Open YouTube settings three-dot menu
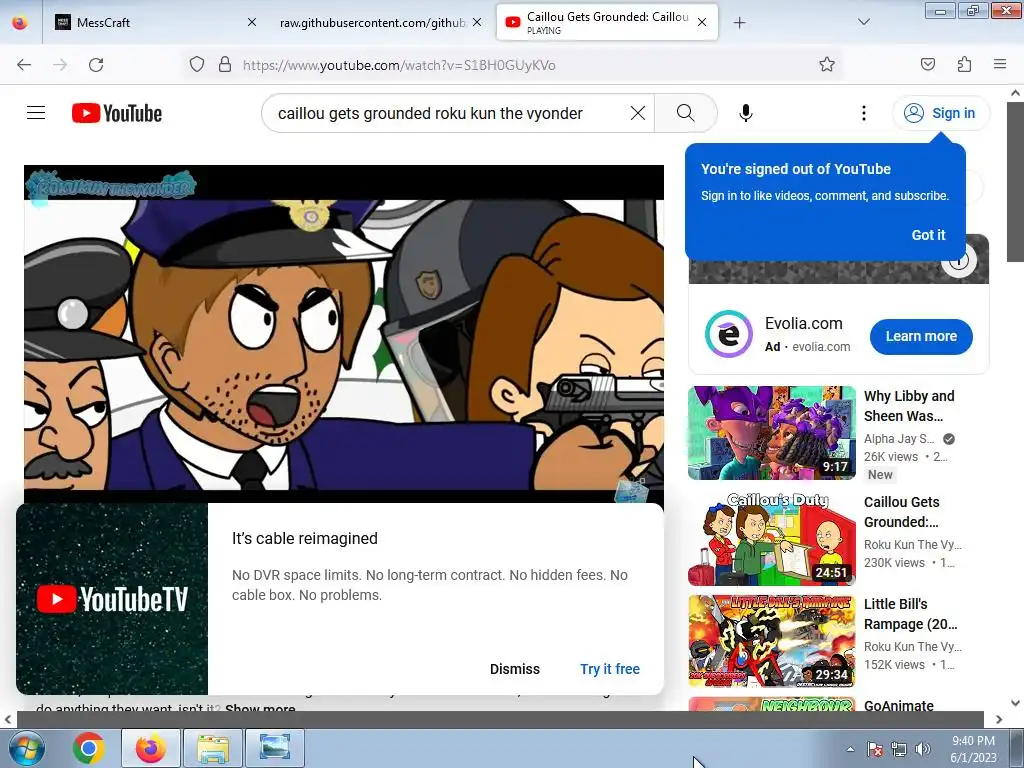1024x768 pixels. coord(863,113)
